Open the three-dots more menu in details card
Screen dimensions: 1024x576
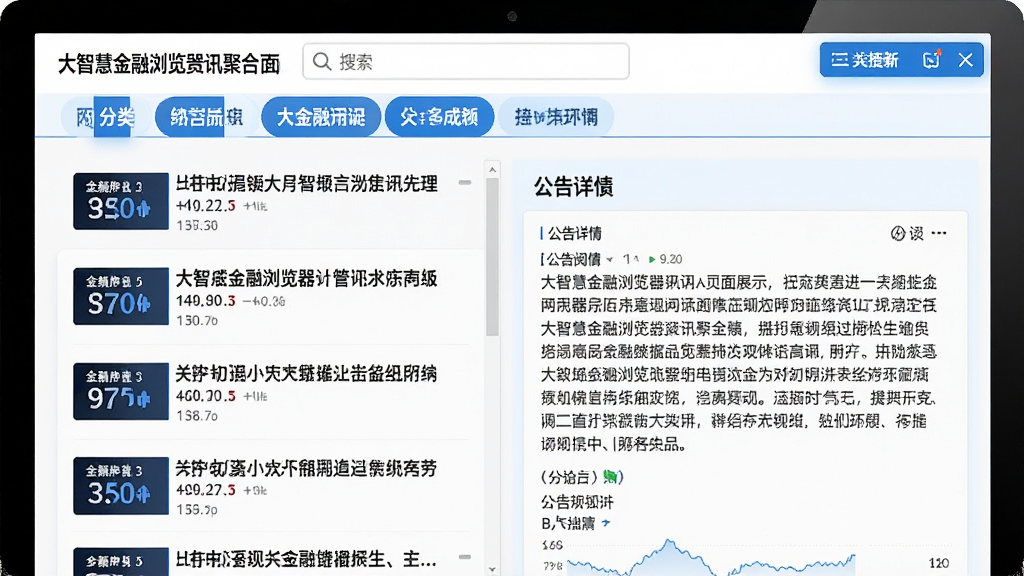pos(939,233)
